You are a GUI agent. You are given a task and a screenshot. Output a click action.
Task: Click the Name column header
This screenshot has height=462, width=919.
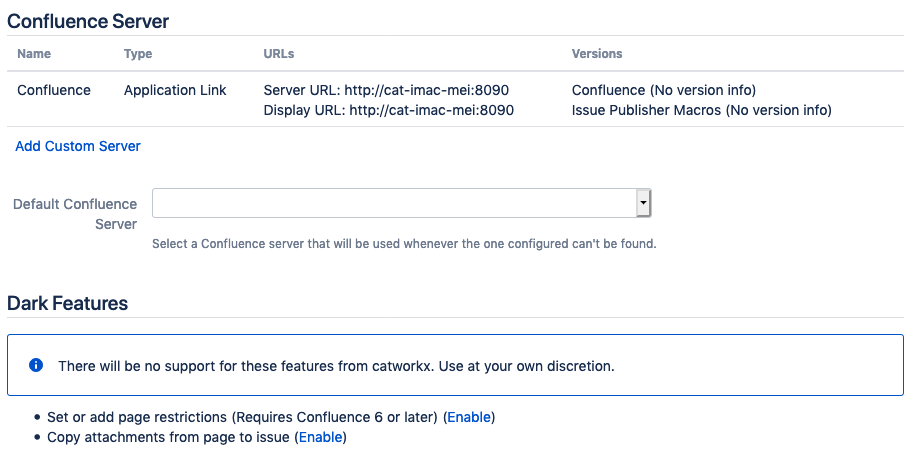tap(34, 53)
